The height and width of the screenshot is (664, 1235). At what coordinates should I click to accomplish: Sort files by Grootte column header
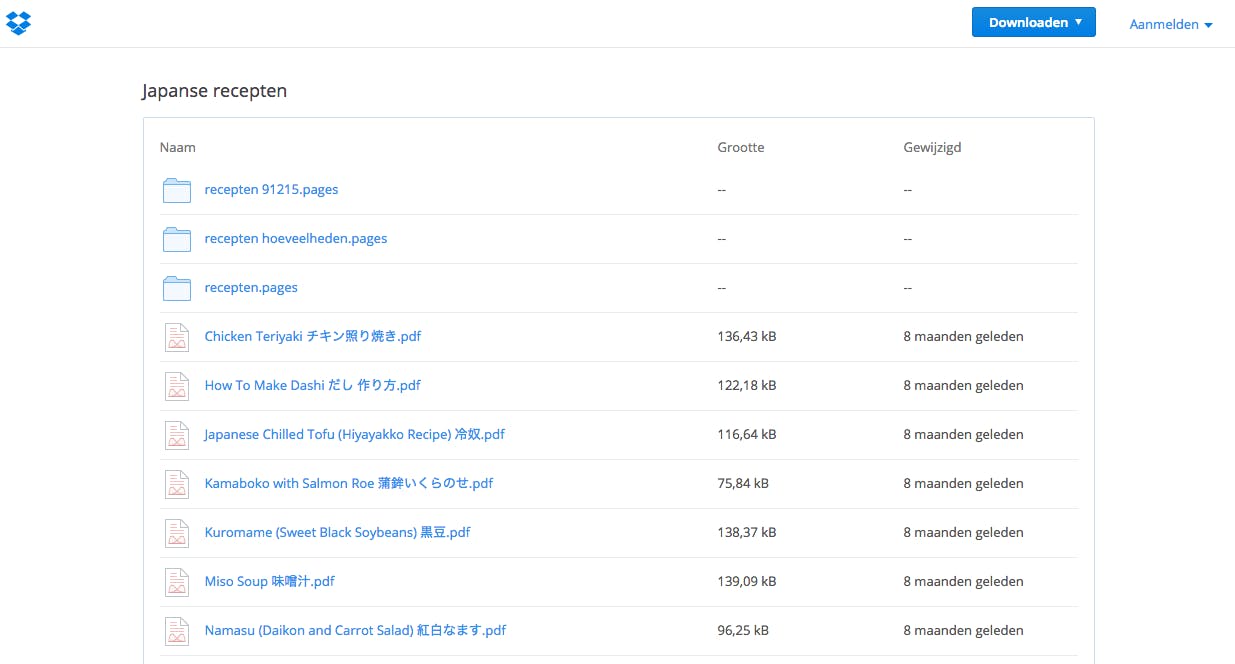click(740, 147)
